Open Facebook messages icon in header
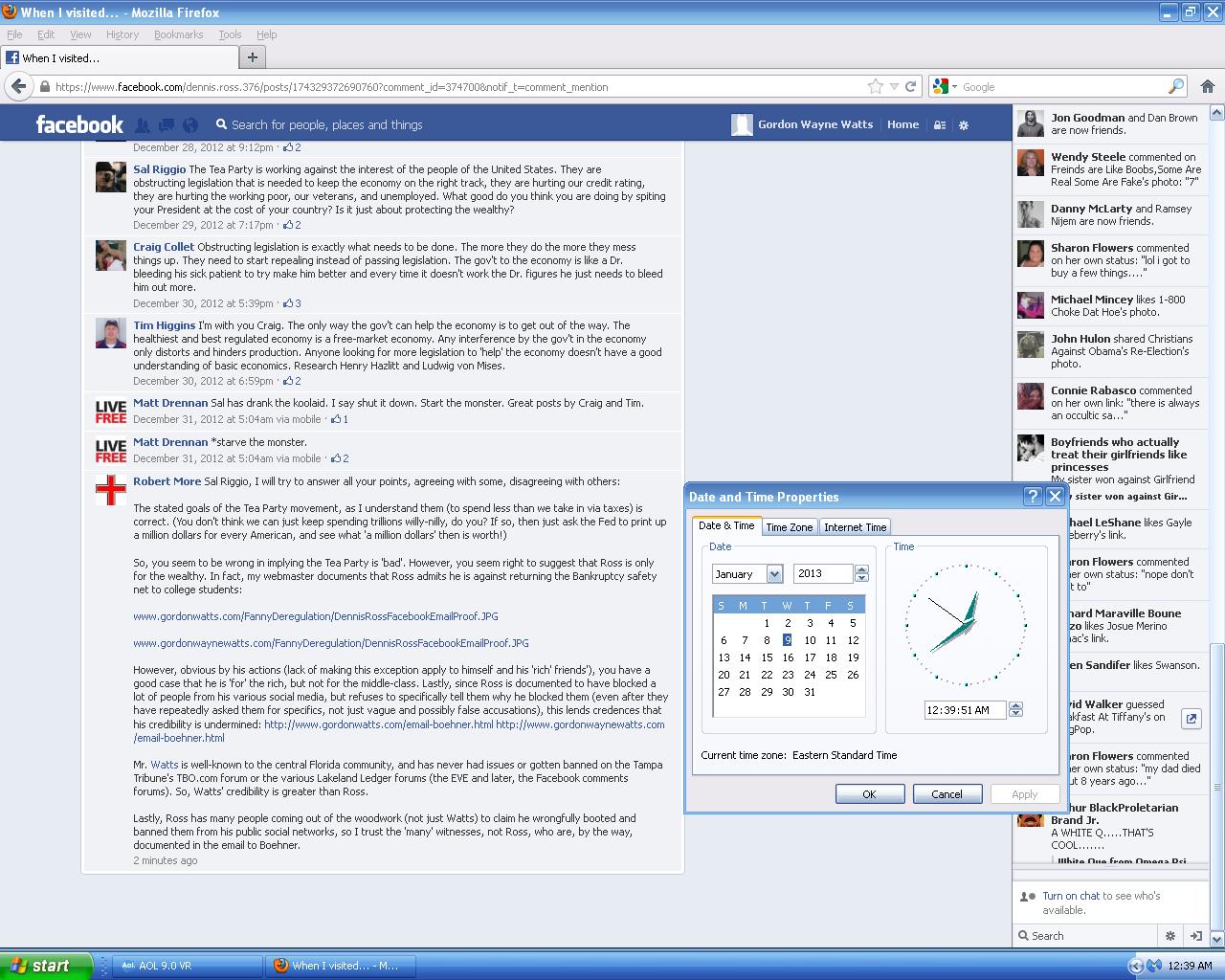 click(x=167, y=124)
